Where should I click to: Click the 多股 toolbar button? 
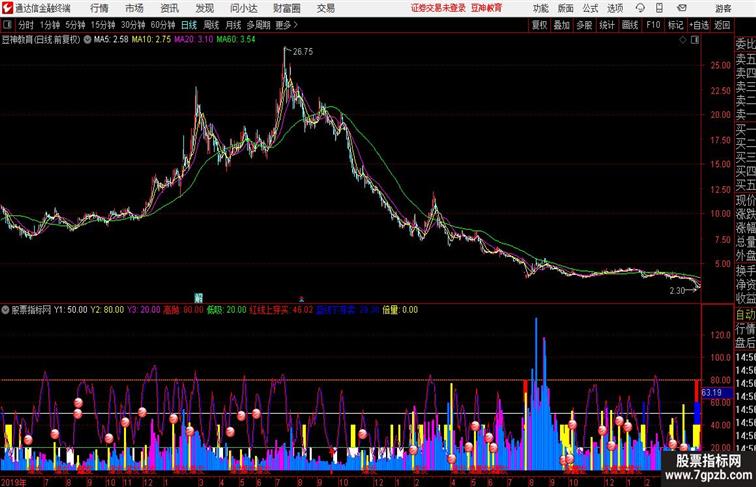(x=584, y=25)
